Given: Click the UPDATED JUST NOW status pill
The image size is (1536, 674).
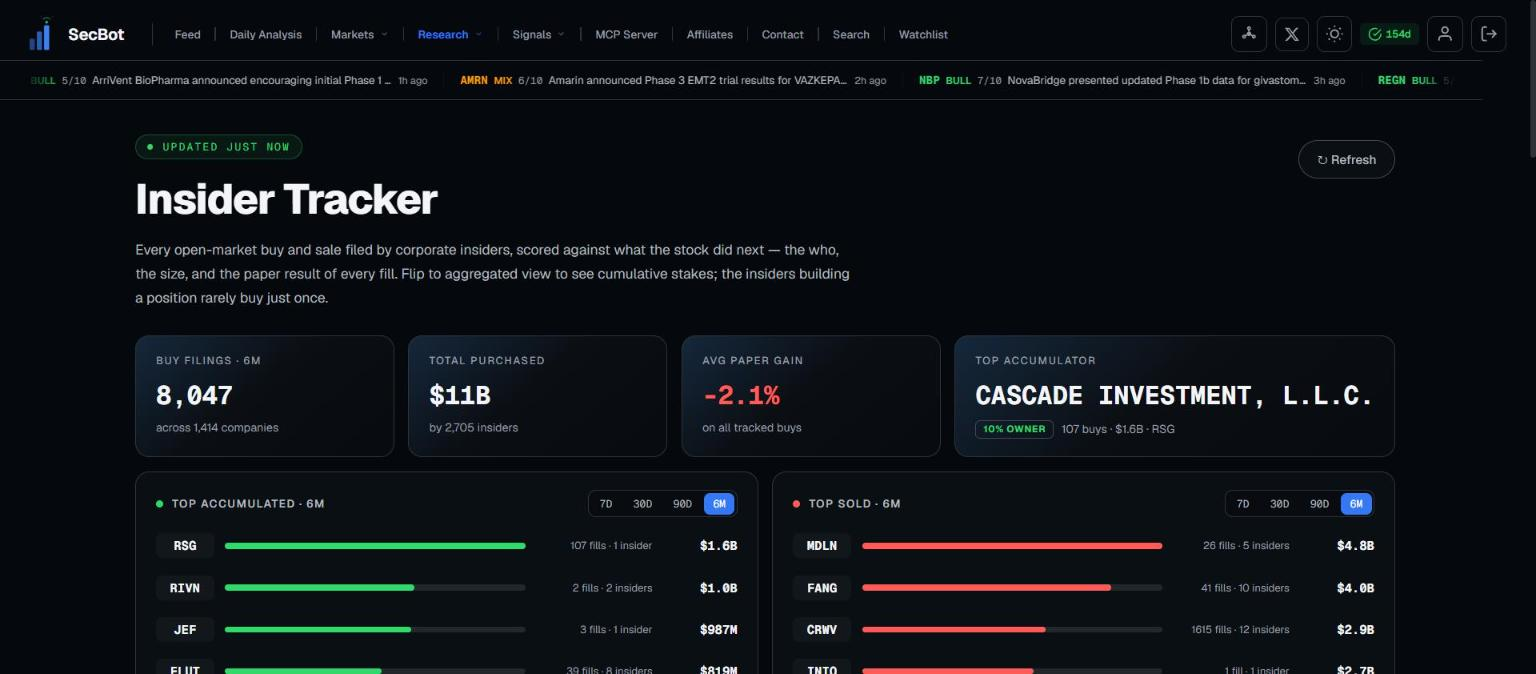Looking at the screenshot, I should (219, 147).
